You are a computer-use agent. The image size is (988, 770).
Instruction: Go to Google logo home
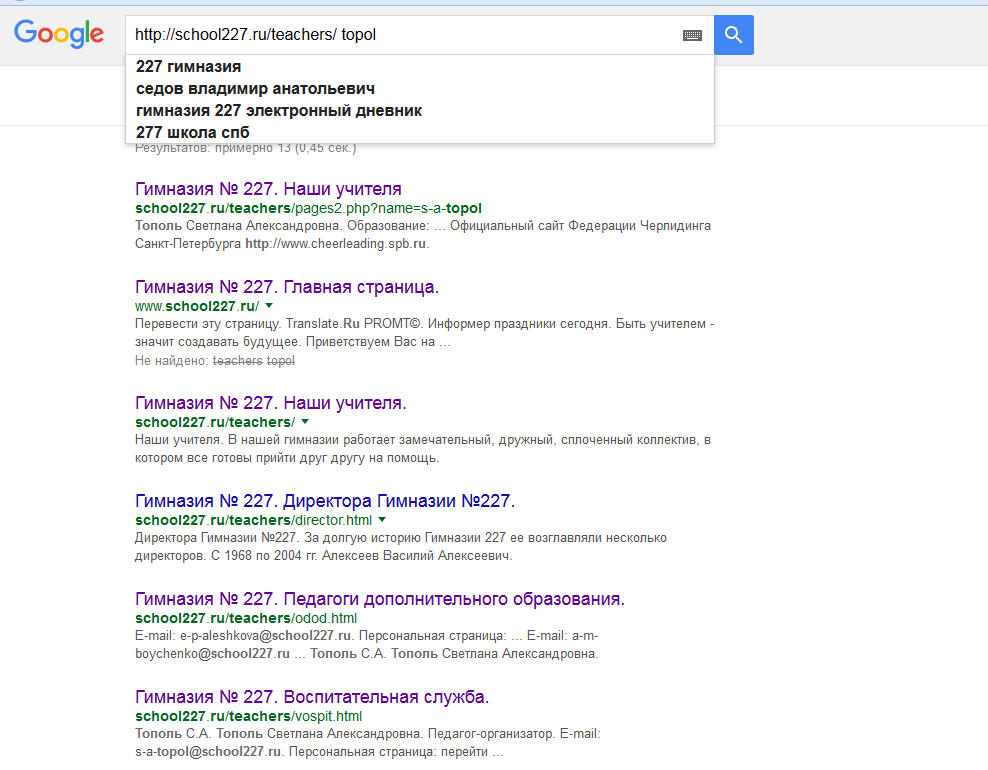(59, 33)
